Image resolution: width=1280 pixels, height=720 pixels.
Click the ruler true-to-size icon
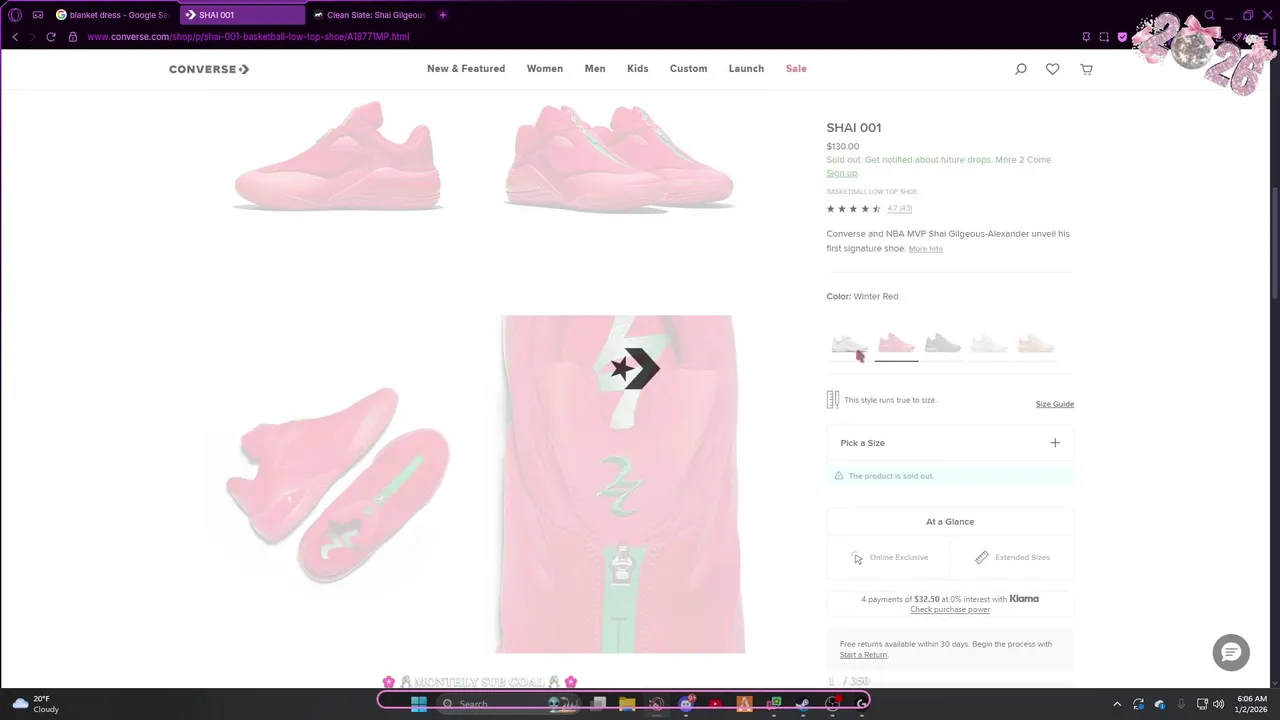[x=832, y=400]
